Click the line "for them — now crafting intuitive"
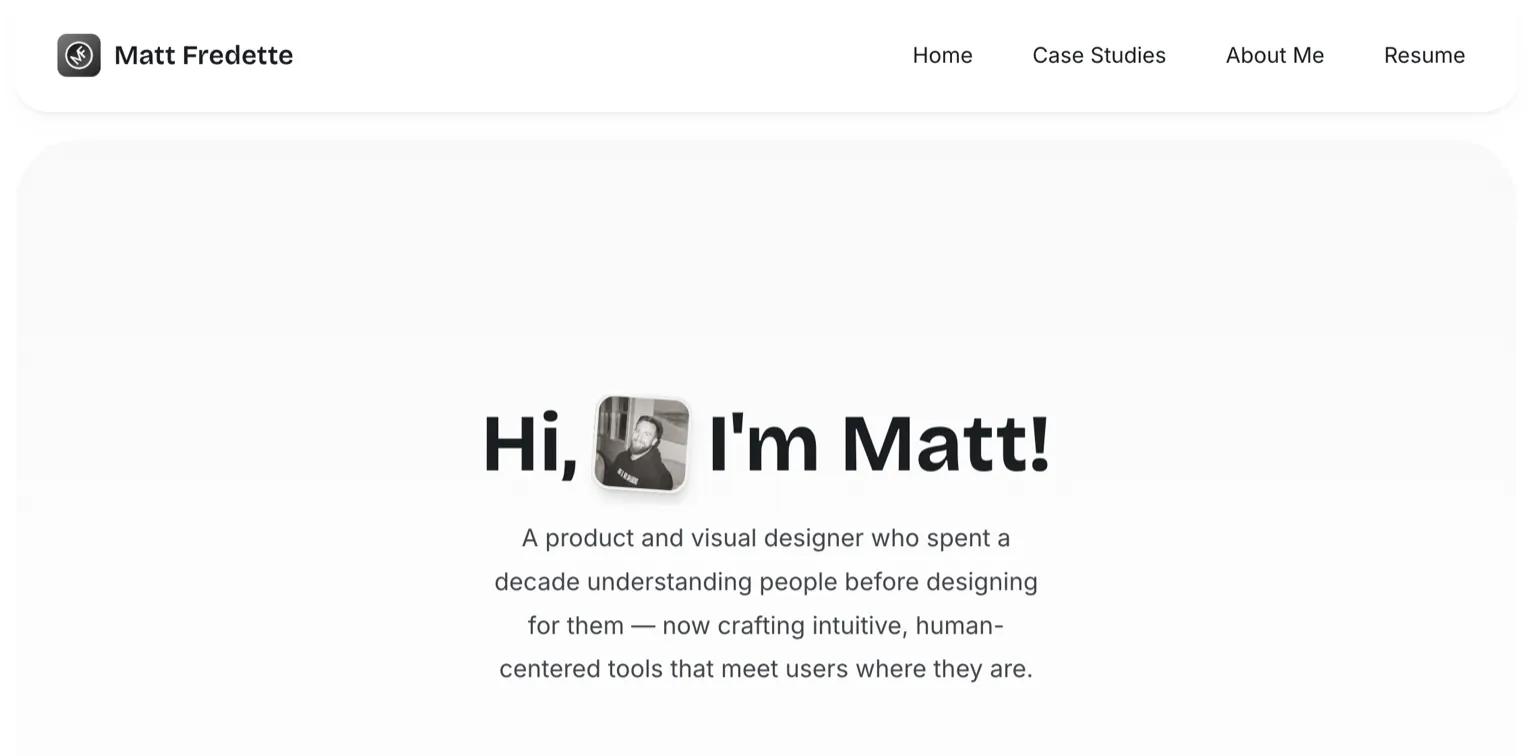 [x=766, y=626]
